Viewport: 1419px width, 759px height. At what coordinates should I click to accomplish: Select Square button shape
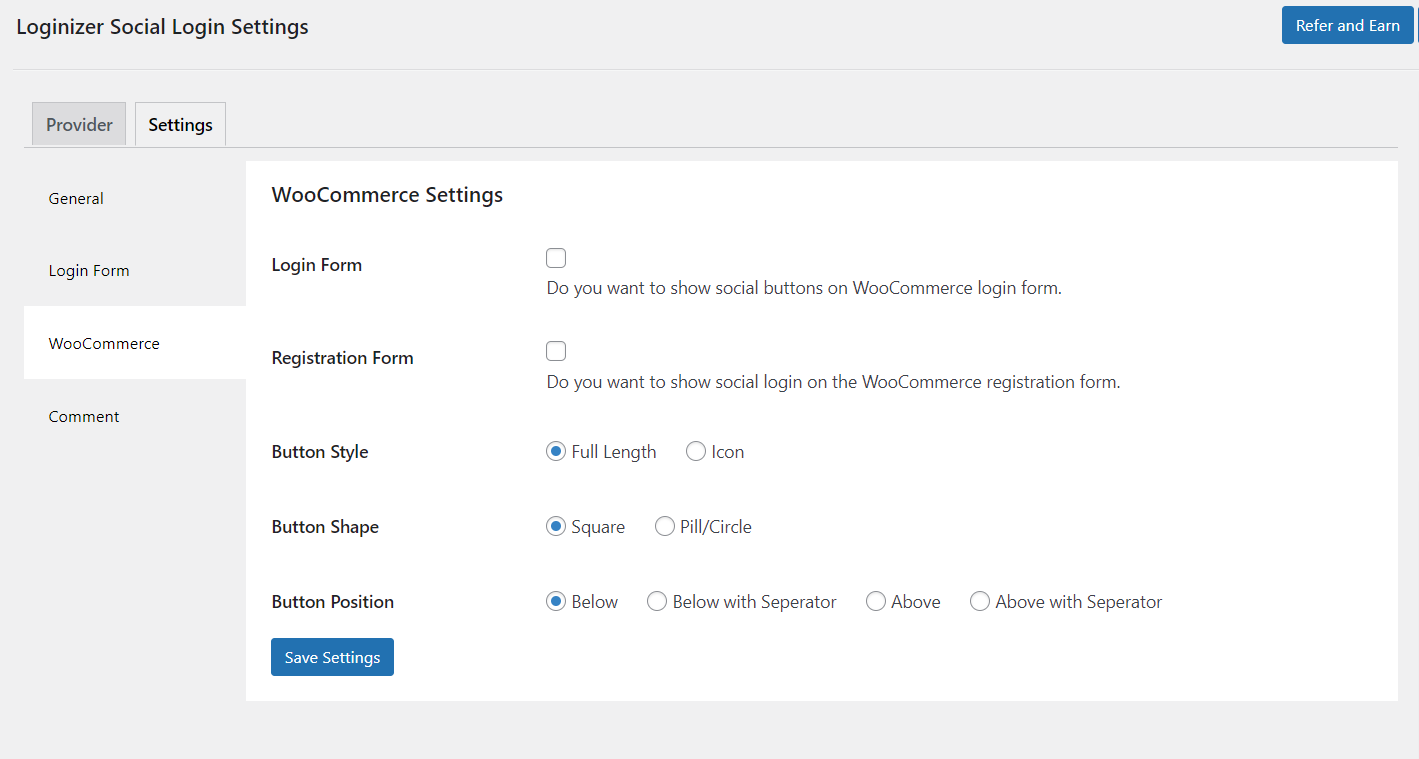(x=556, y=527)
